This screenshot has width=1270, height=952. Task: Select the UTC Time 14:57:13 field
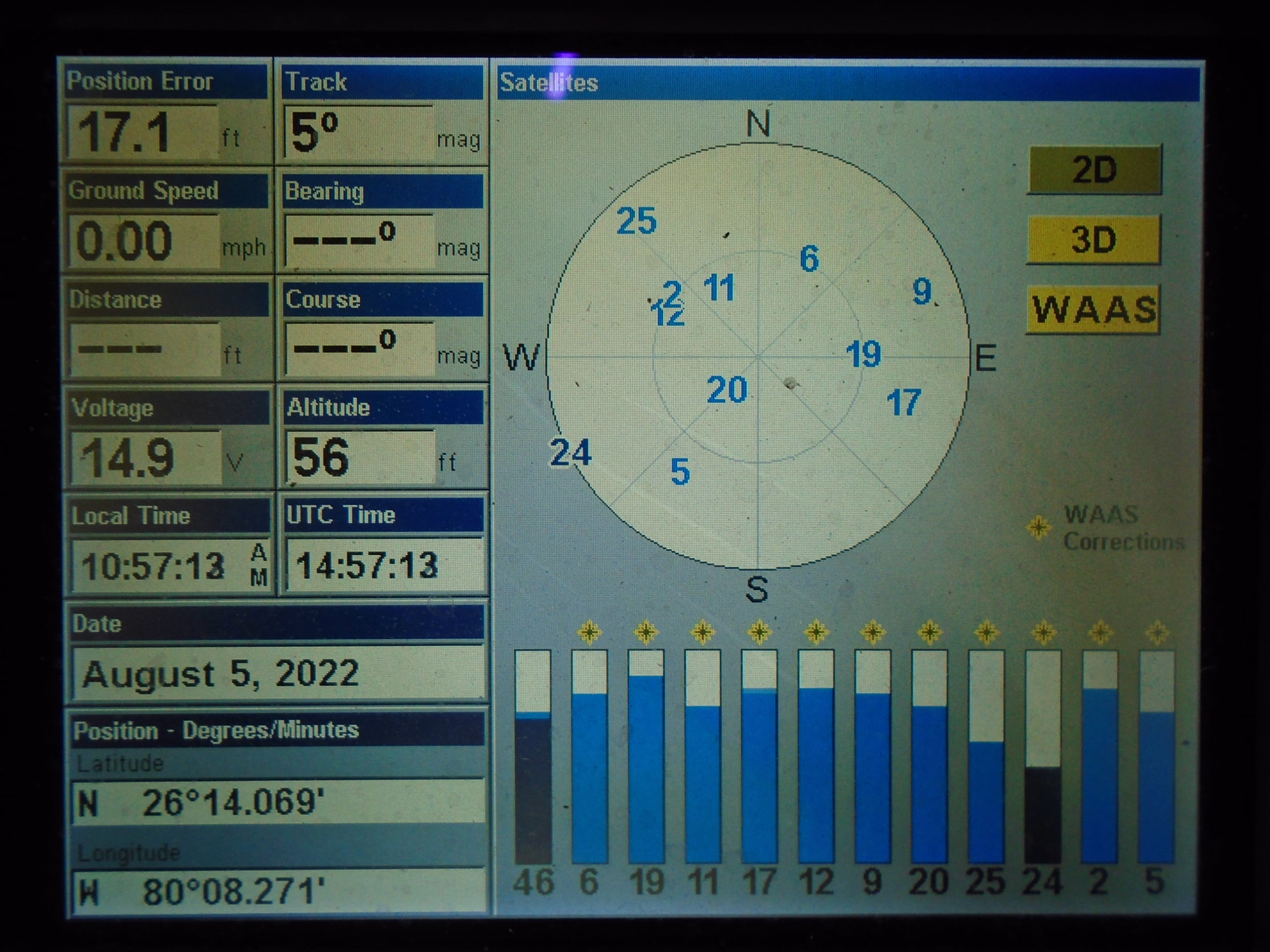pyautogui.click(x=384, y=565)
